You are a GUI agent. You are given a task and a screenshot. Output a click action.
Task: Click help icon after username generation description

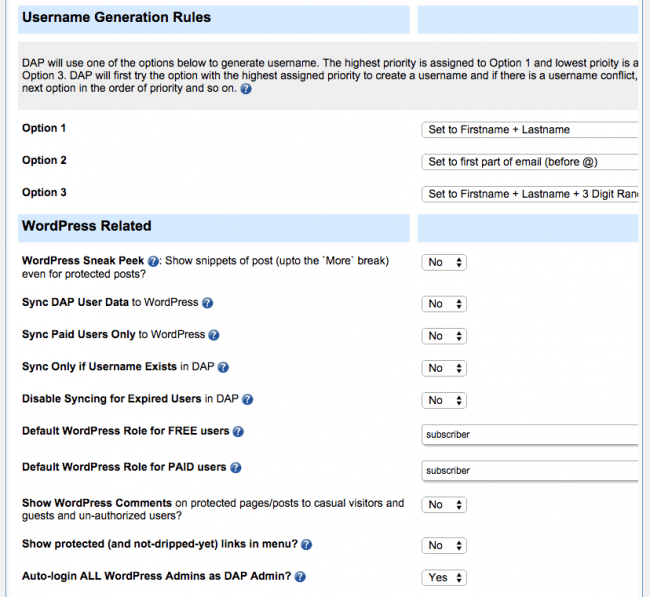(246, 89)
